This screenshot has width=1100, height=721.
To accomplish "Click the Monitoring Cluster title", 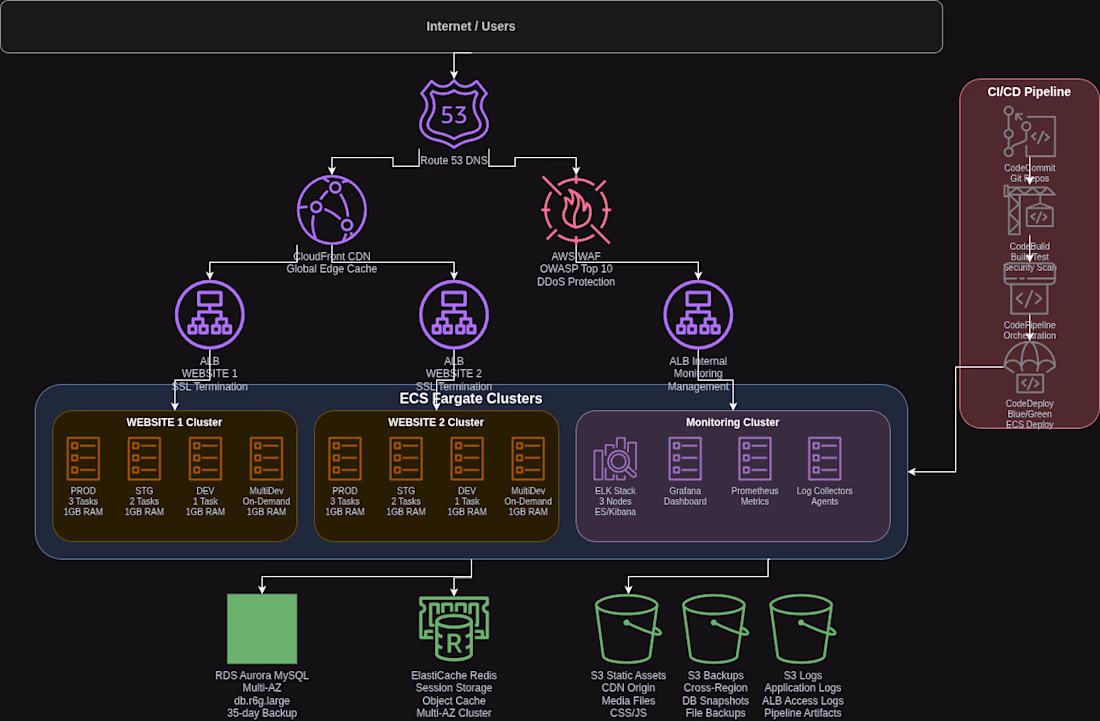I will click(732, 422).
